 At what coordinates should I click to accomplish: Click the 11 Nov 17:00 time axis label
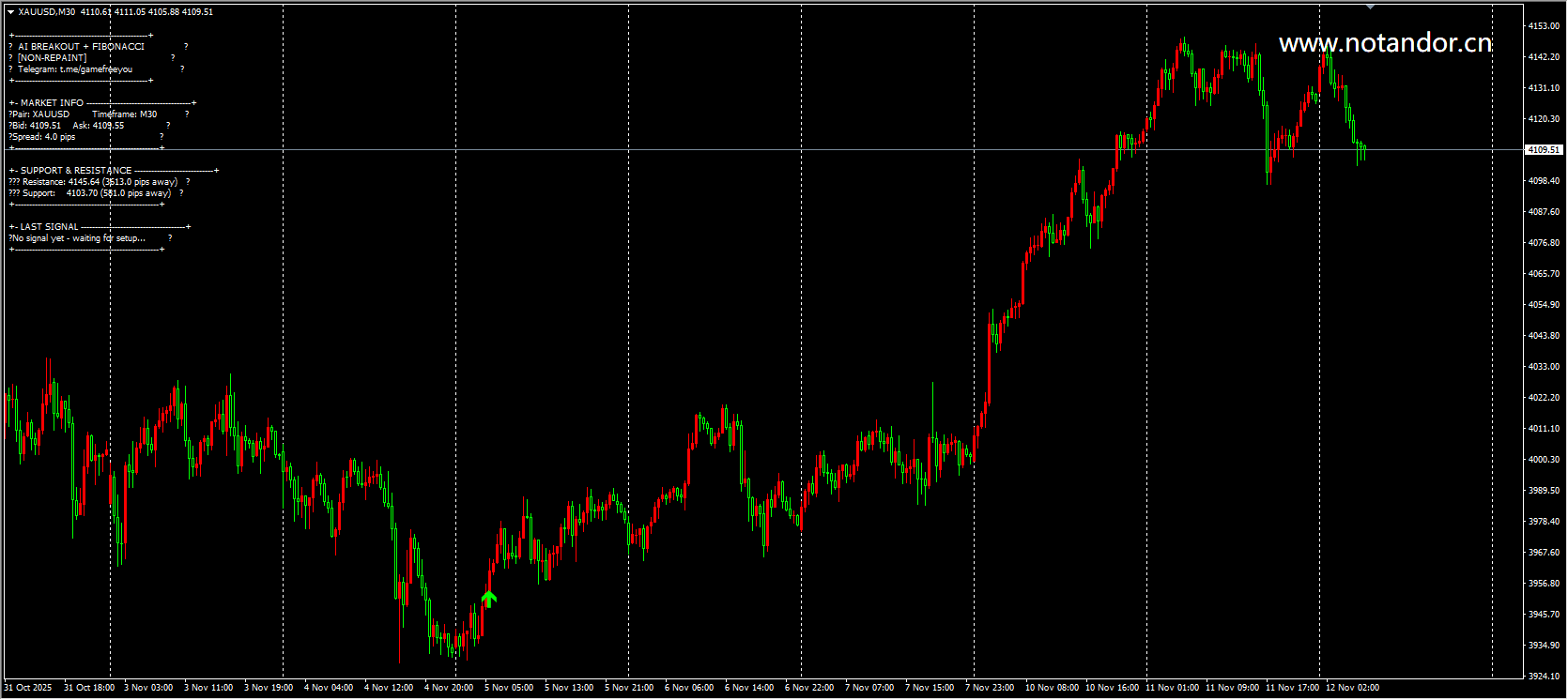point(1292,688)
